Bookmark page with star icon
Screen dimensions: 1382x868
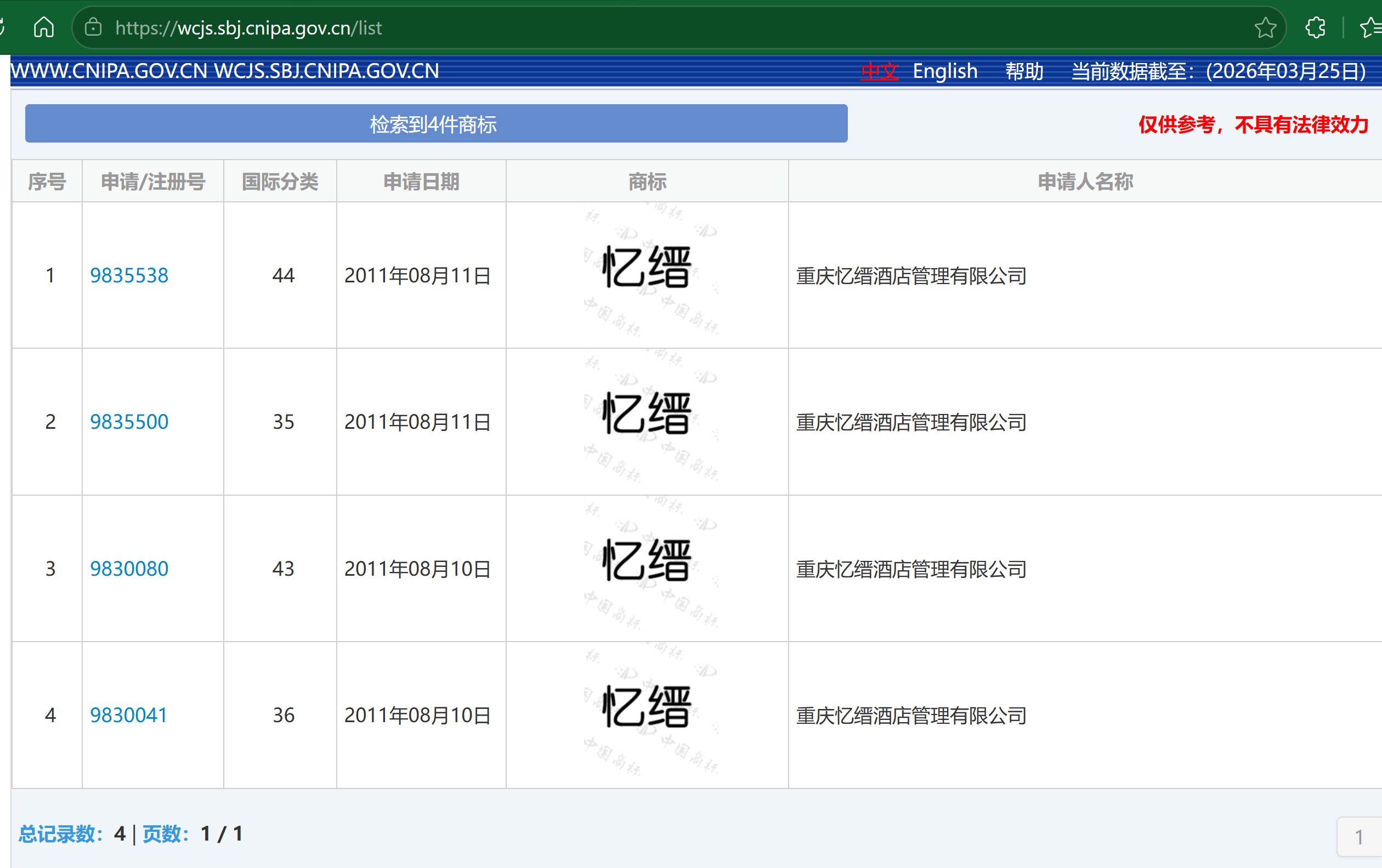[1265, 27]
